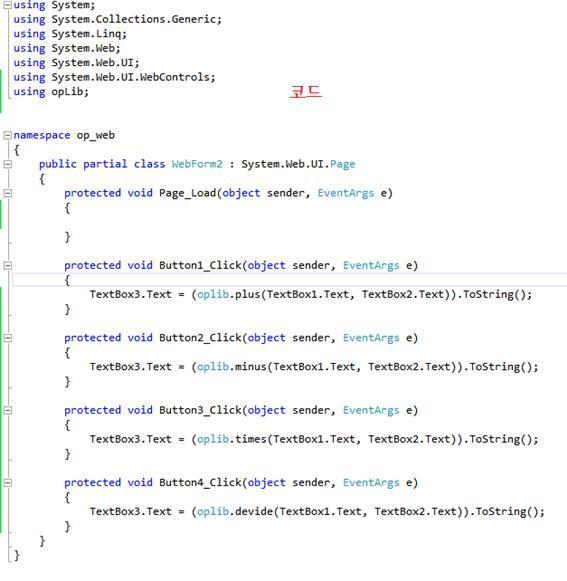Click the 'public partial class' keywords
This screenshot has width=567, height=581.
pos(102,164)
